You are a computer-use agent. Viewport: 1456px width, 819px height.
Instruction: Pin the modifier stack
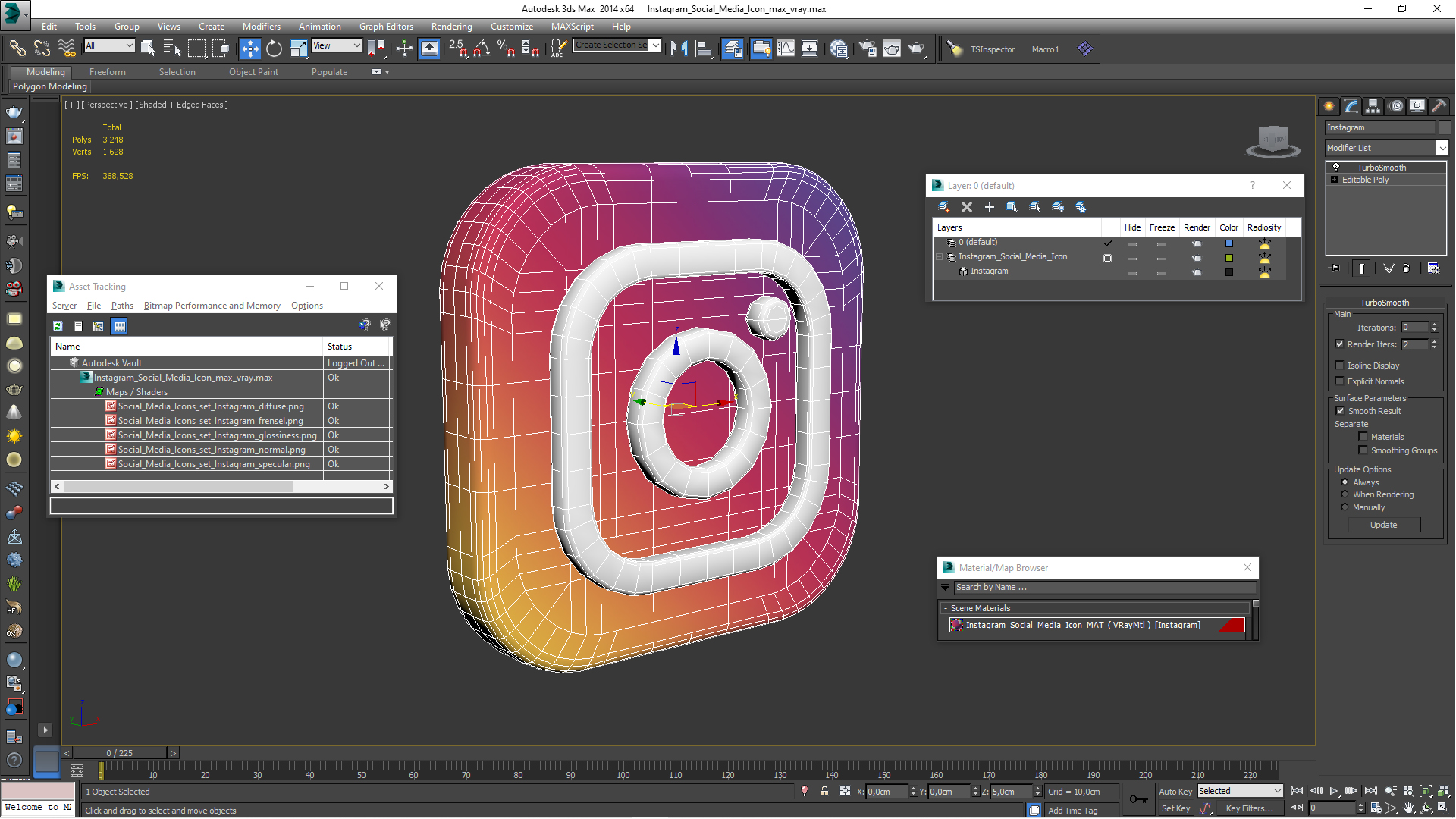tap(1335, 268)
